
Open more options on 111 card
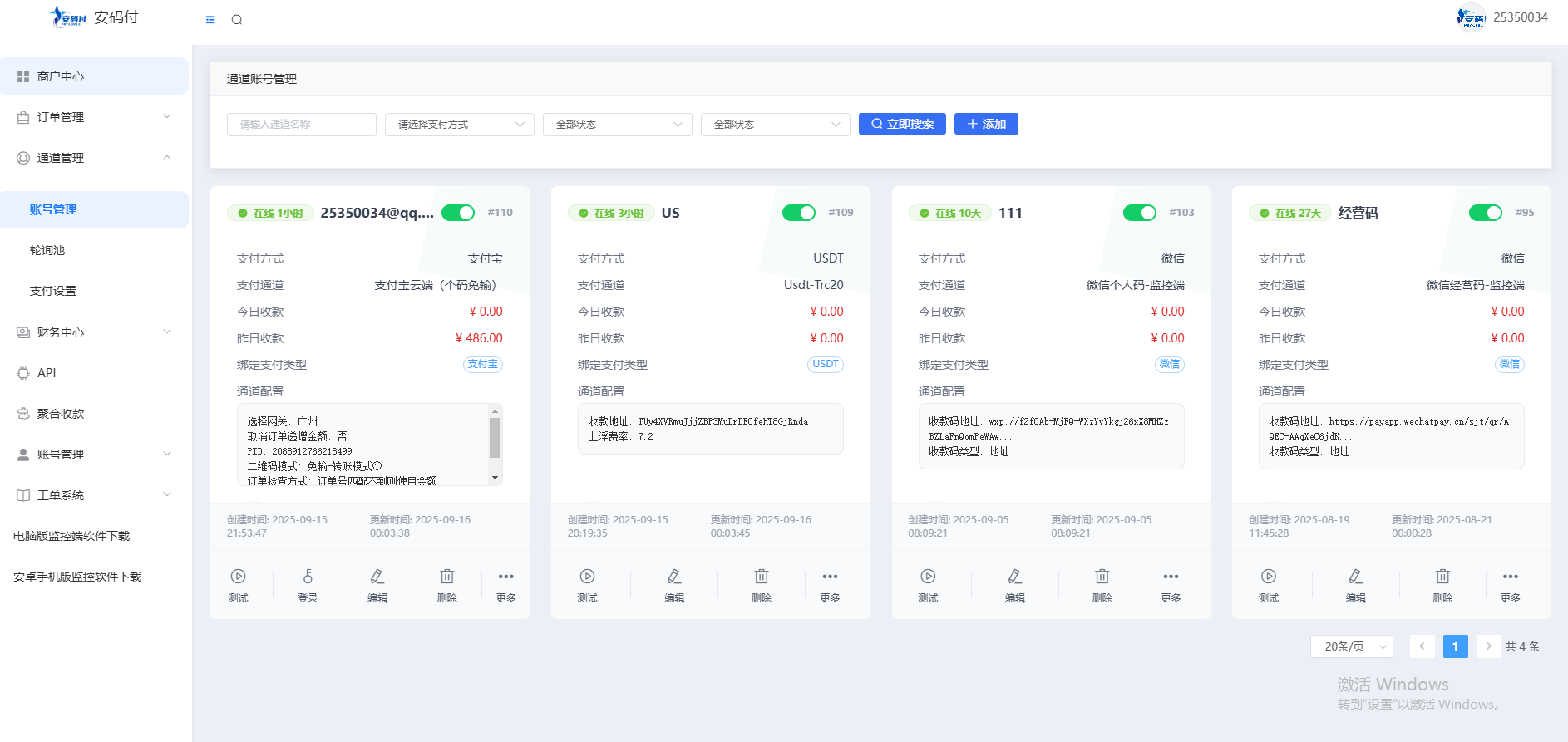(1171, 586)
